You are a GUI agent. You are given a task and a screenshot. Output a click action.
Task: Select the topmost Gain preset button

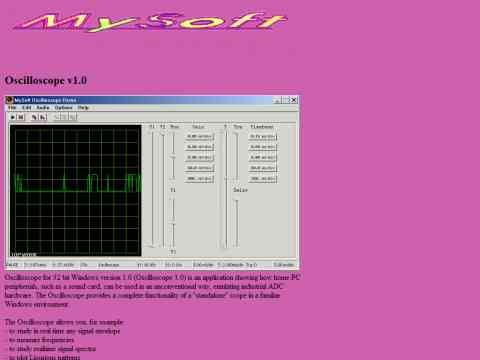(199, 136)
